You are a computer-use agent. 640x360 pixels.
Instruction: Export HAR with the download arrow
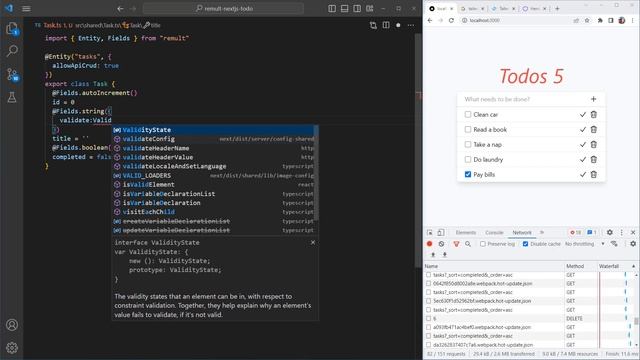click(x=444, y=255)
